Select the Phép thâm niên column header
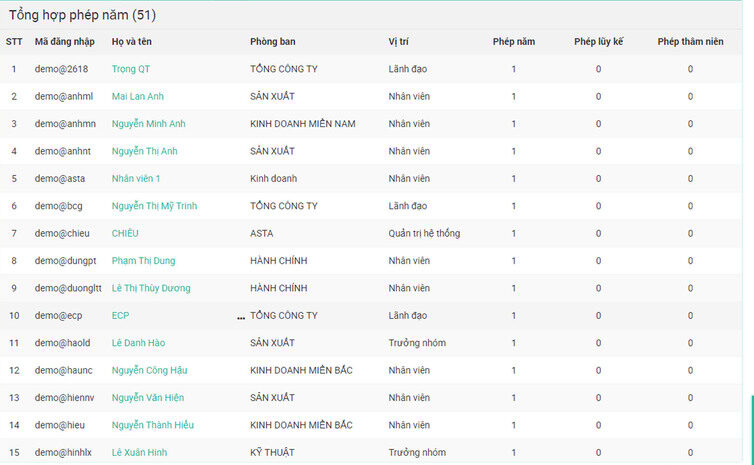 click(x=689, y=41)
